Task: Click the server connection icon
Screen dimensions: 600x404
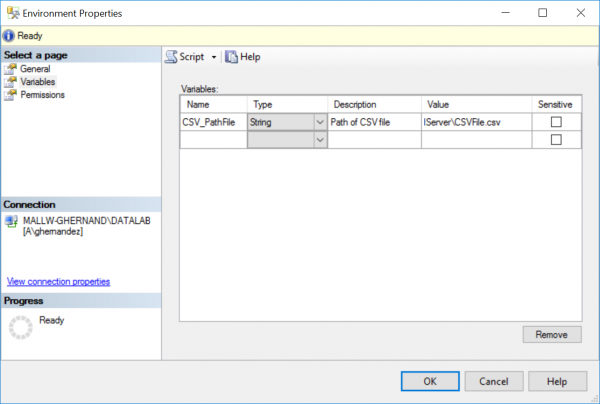Action: [x=11, y=221]
